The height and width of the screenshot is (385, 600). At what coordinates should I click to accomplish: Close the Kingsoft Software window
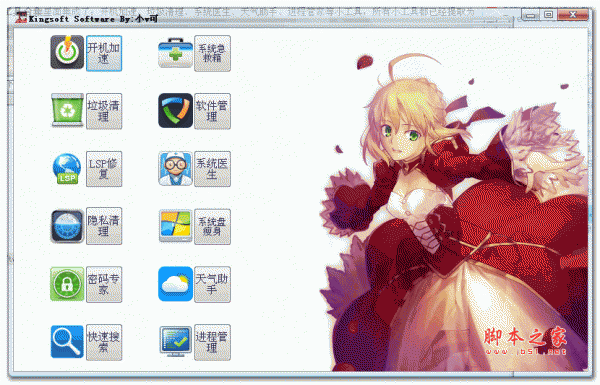[x=572, y=15]
